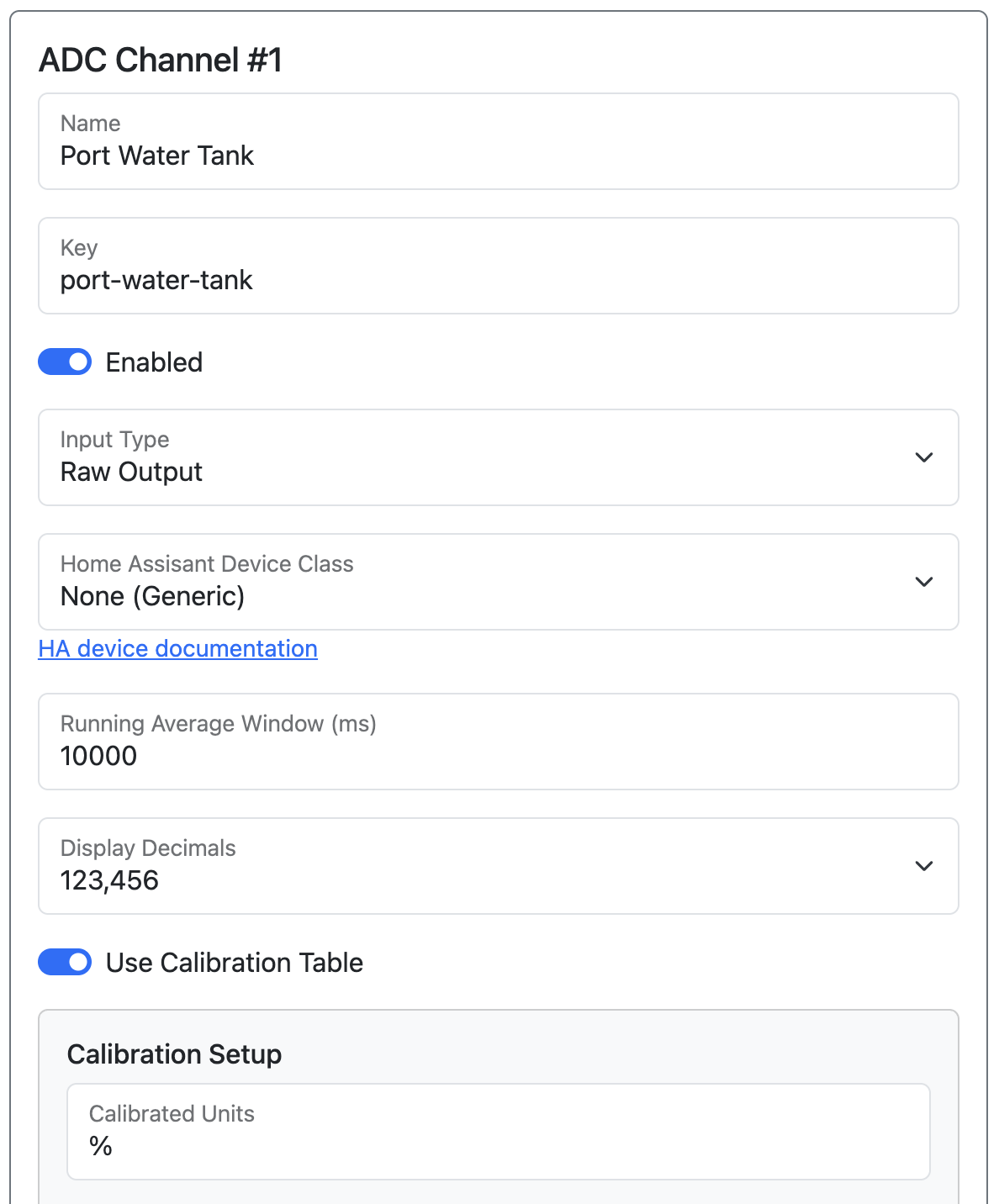Click the Enabled label text

pos(154,362)
